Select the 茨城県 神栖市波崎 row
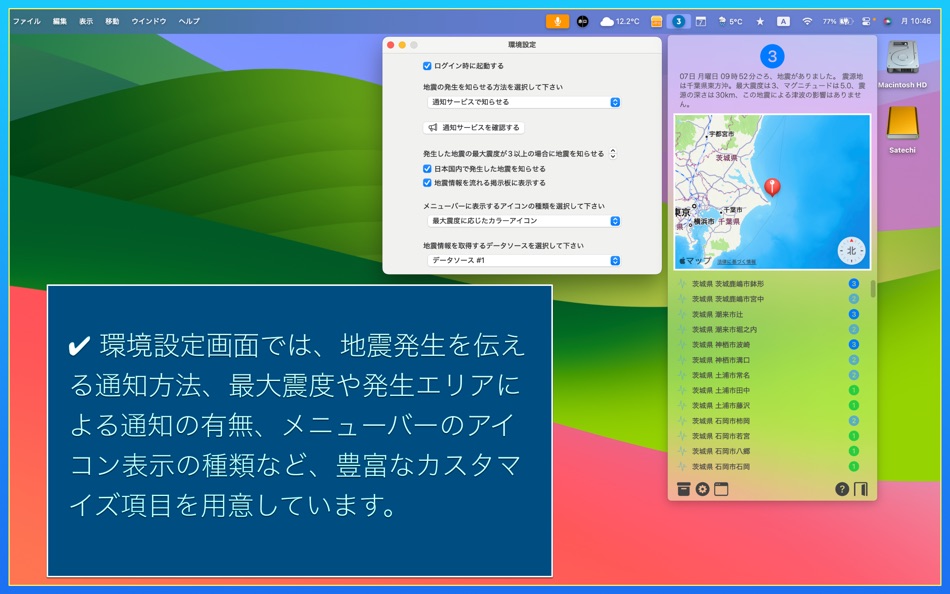Image resolution: width=950 pixels, height=594 pixels. (768, 344)
